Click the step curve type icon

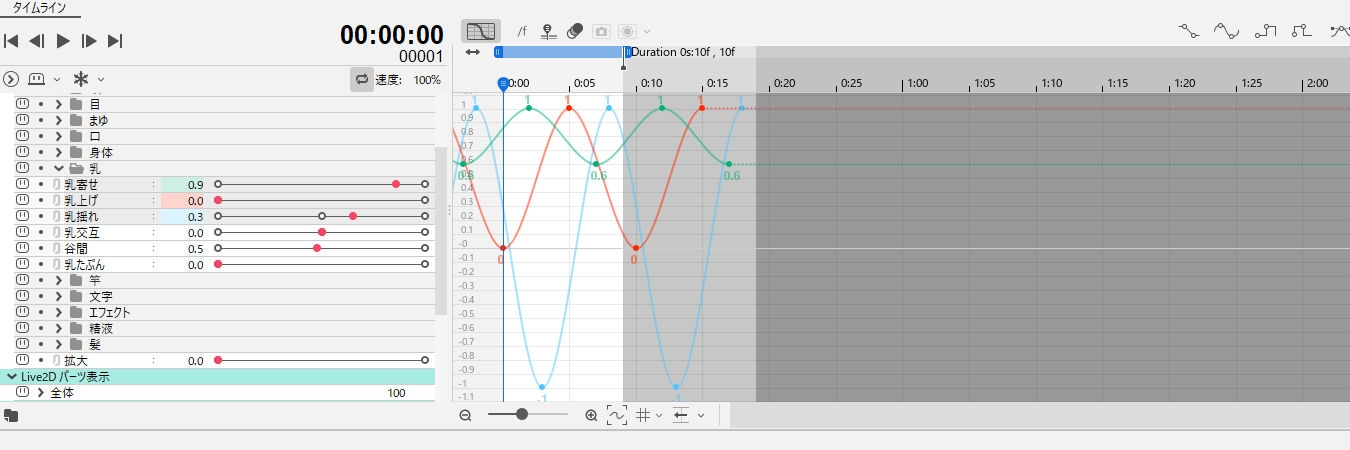[x=1265, y=31]
